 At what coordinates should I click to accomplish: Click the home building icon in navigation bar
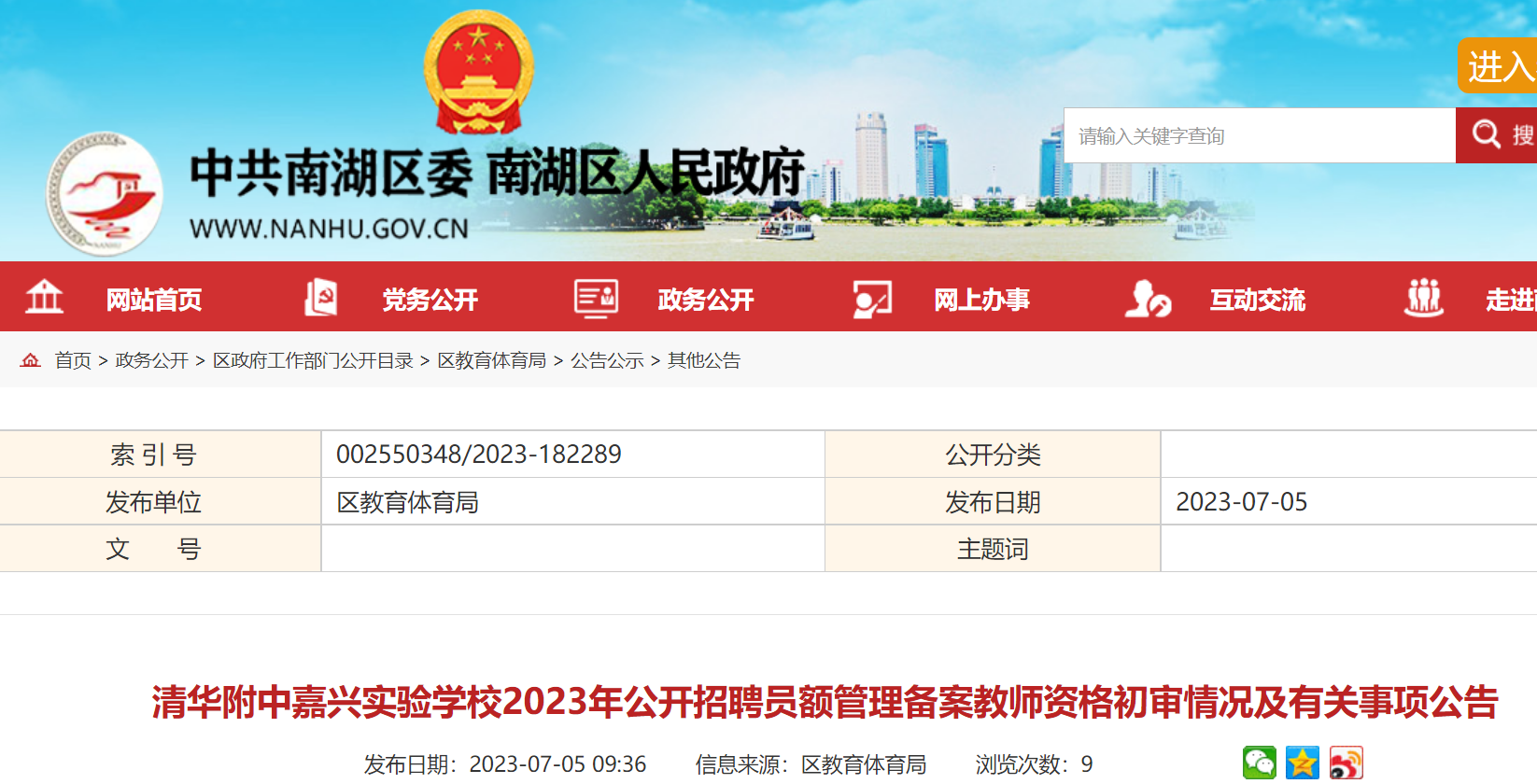[x=44, y=298]
